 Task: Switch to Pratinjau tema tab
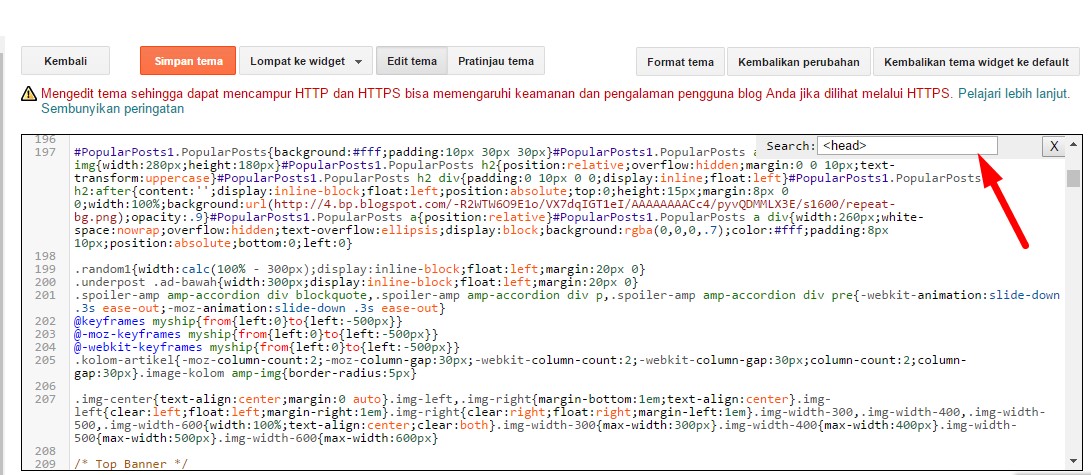pyautogui.click(x=495, y=61)
